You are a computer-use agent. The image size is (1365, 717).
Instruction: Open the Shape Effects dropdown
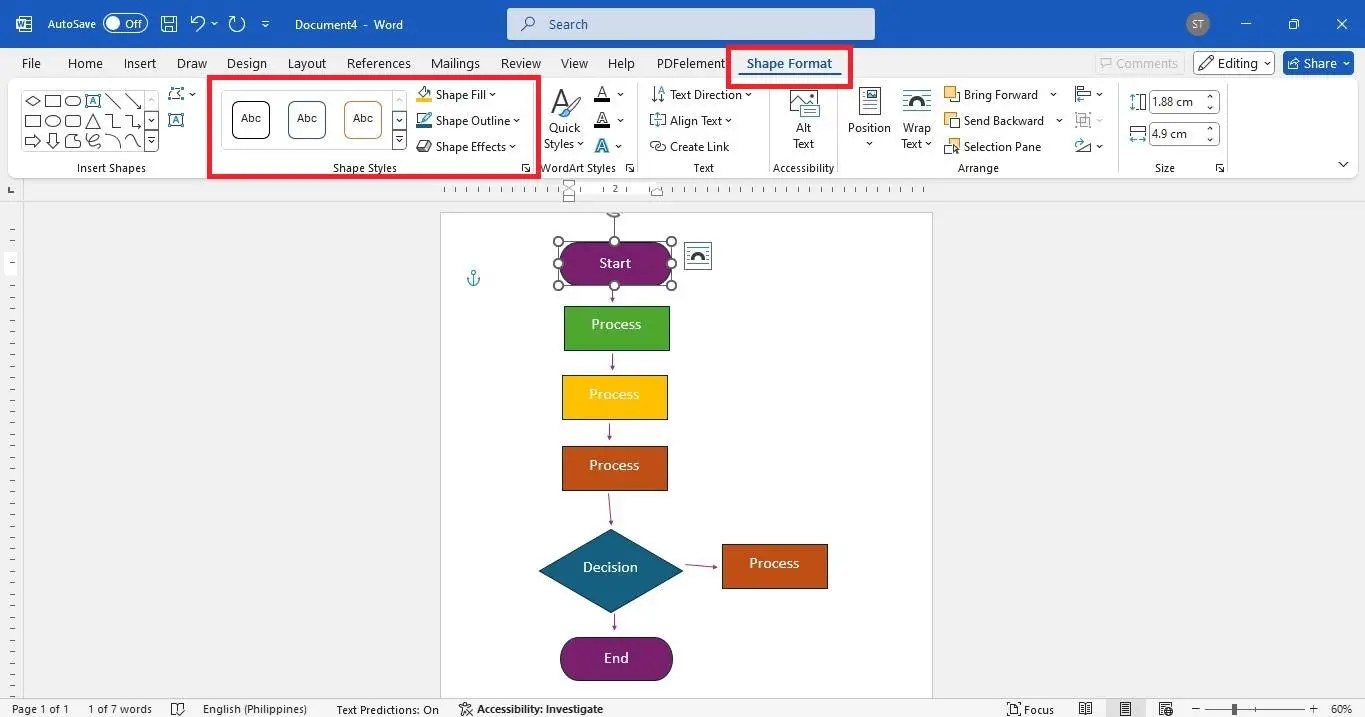point(467,146)
